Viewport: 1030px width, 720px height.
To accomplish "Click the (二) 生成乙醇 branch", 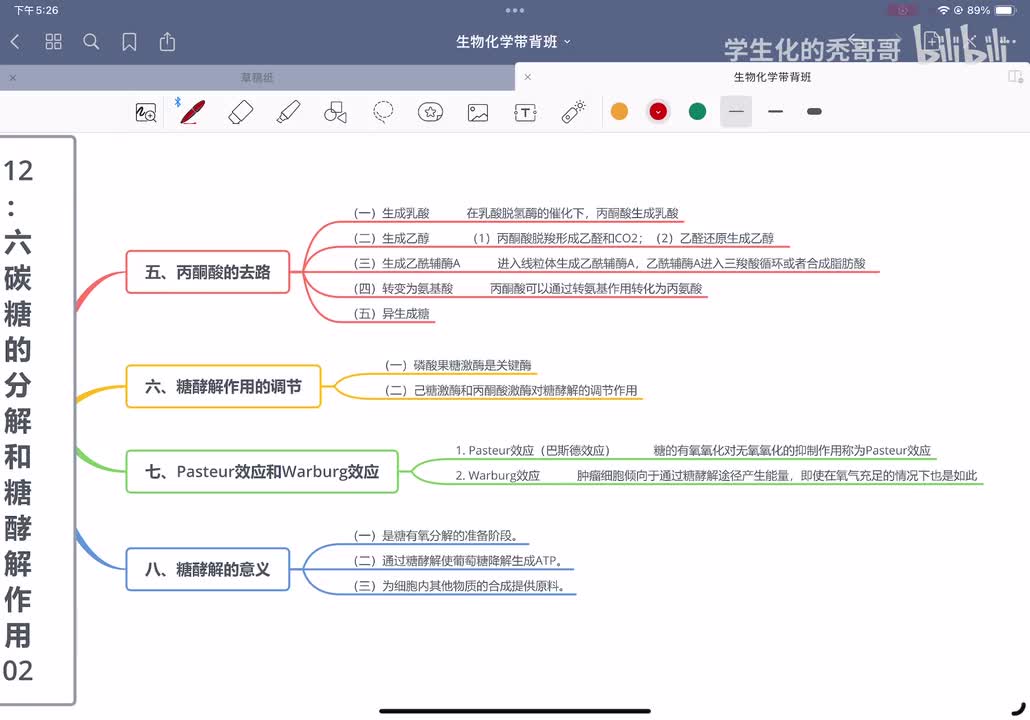I will (x=392, y=238).
